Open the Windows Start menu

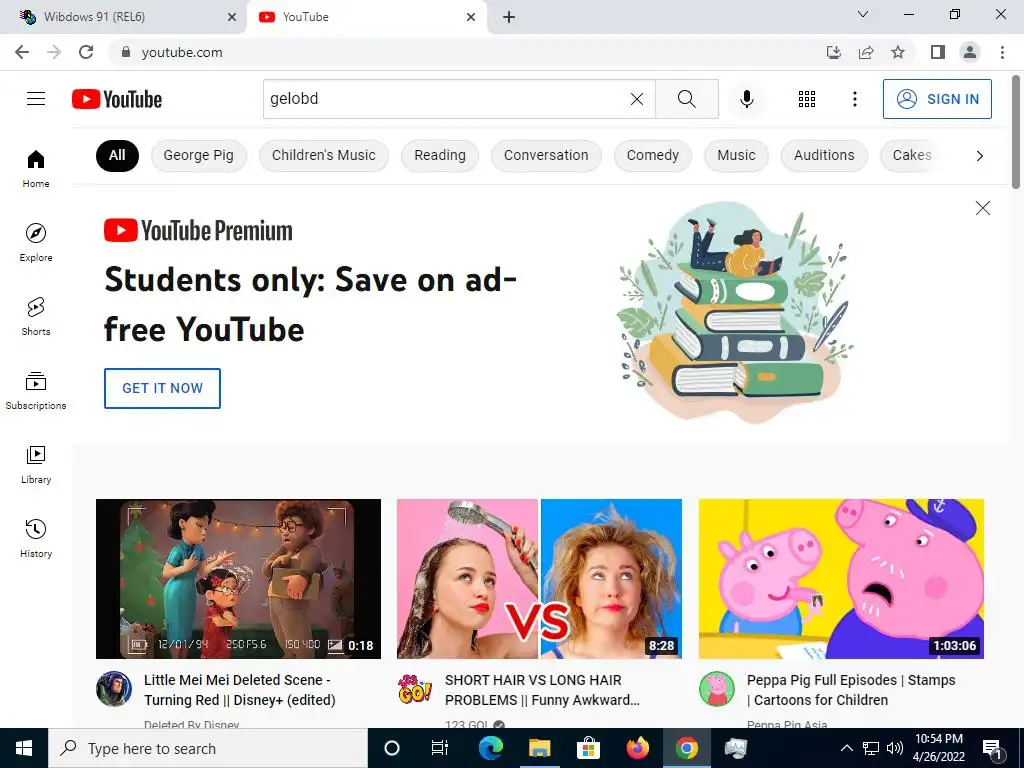24,748
